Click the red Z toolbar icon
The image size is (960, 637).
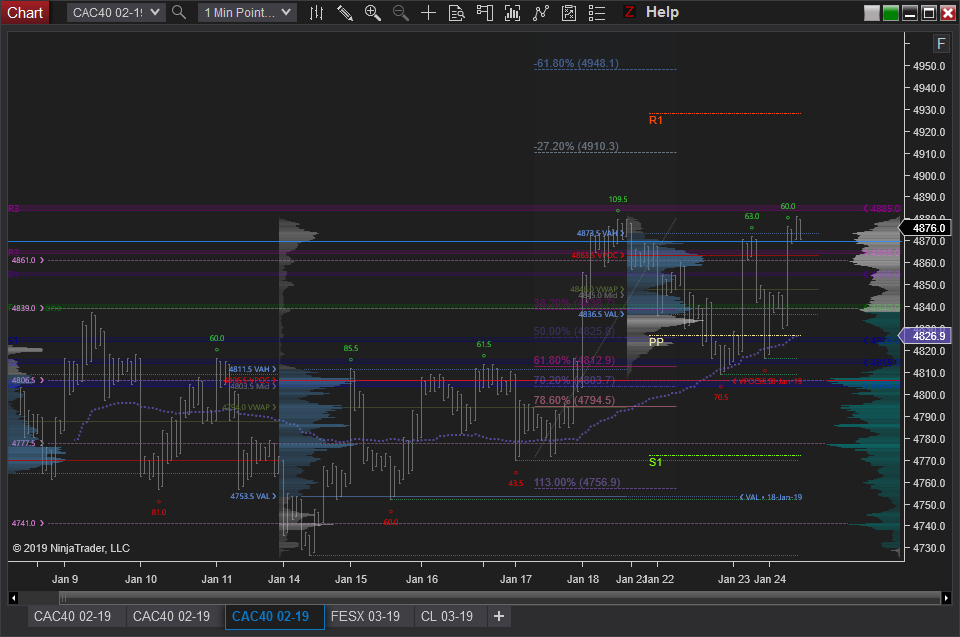click(628, 12)
